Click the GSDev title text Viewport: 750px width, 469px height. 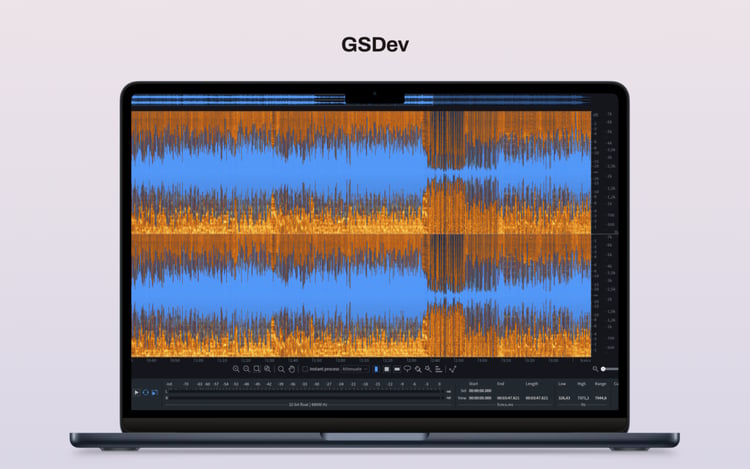pyautogui.click(x=375, y=44)
